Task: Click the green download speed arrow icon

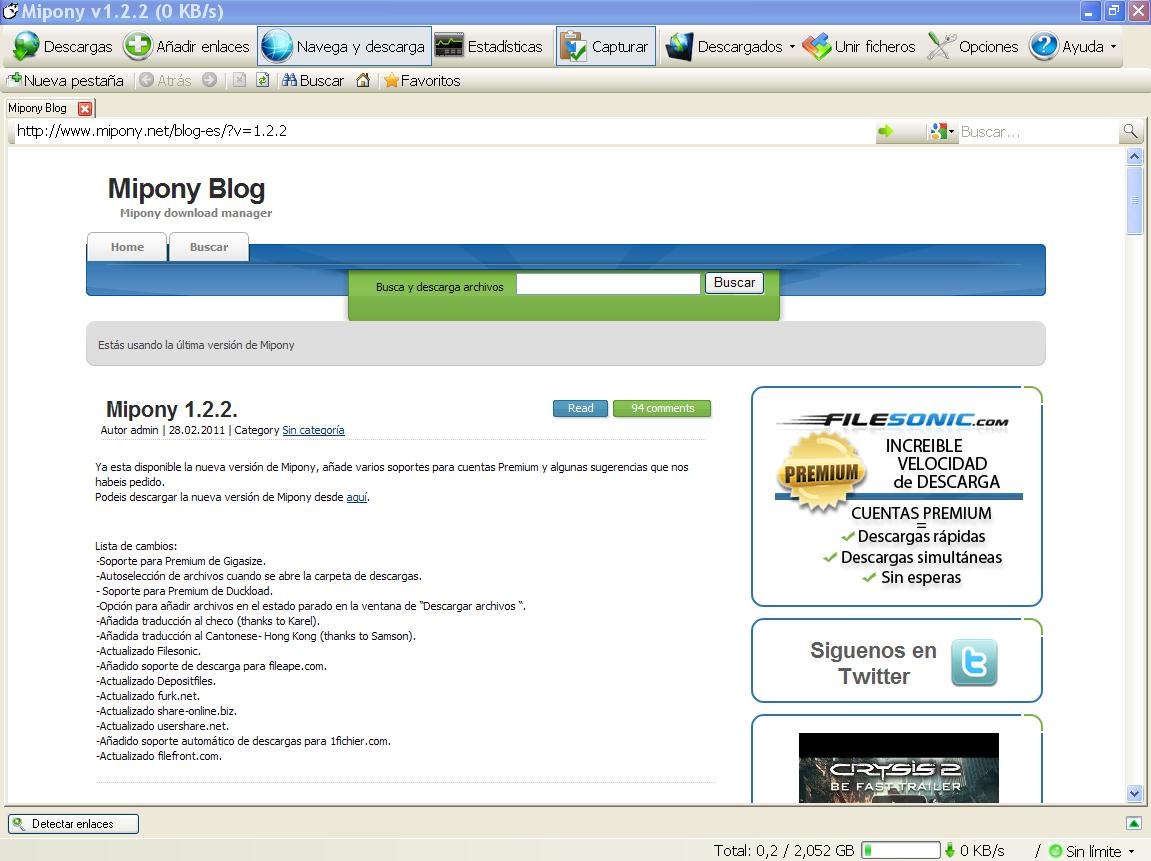Action: pyautogui.click(x=950, y=851)
